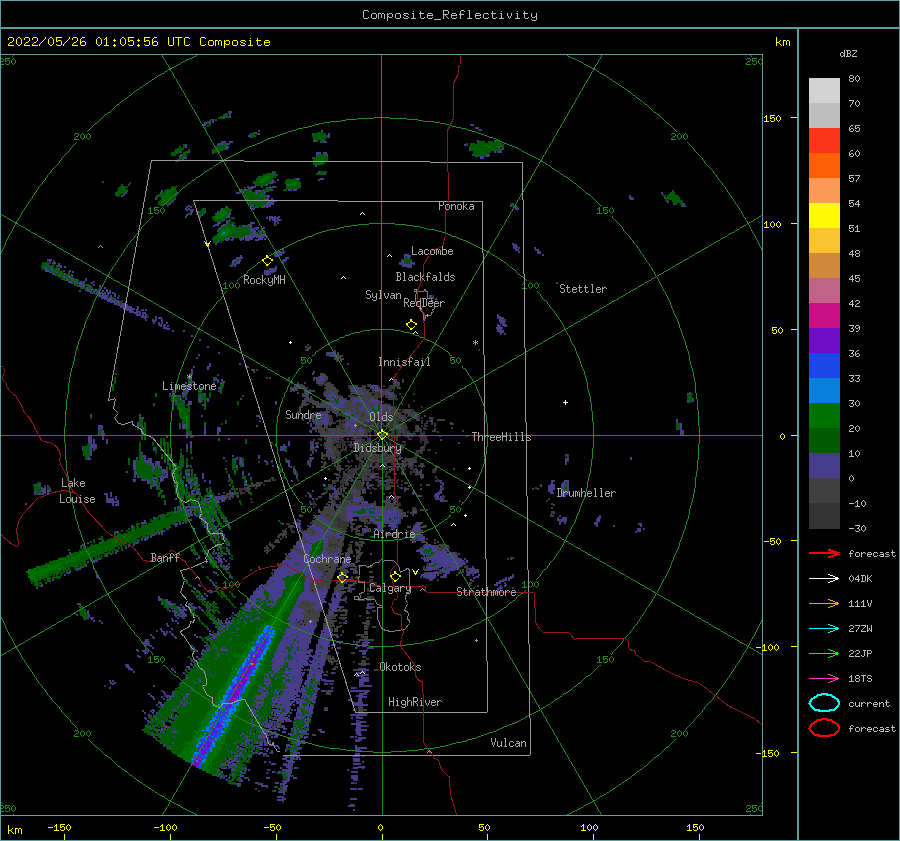The width and height of the screenshot is (900, 841).
Task: Click the Lacombe city label
Action: [x=432, y=251]
